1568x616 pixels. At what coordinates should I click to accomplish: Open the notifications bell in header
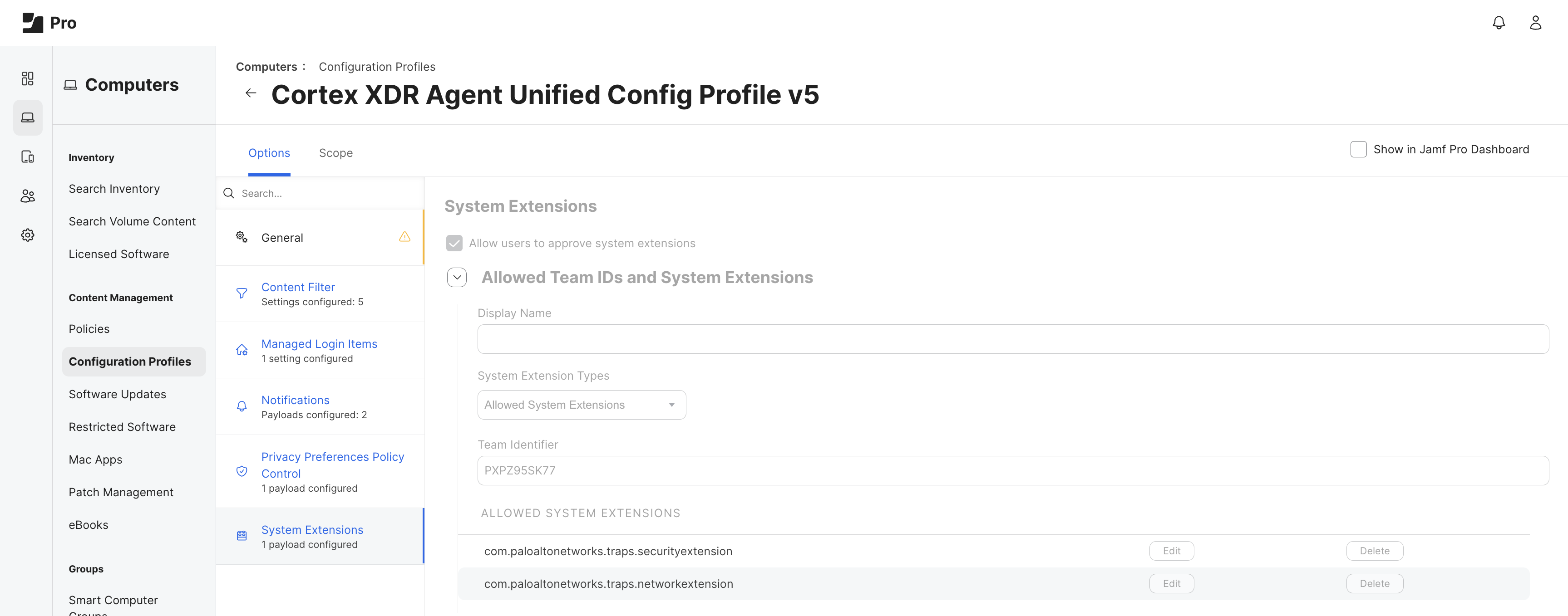tap(1499, 23)
